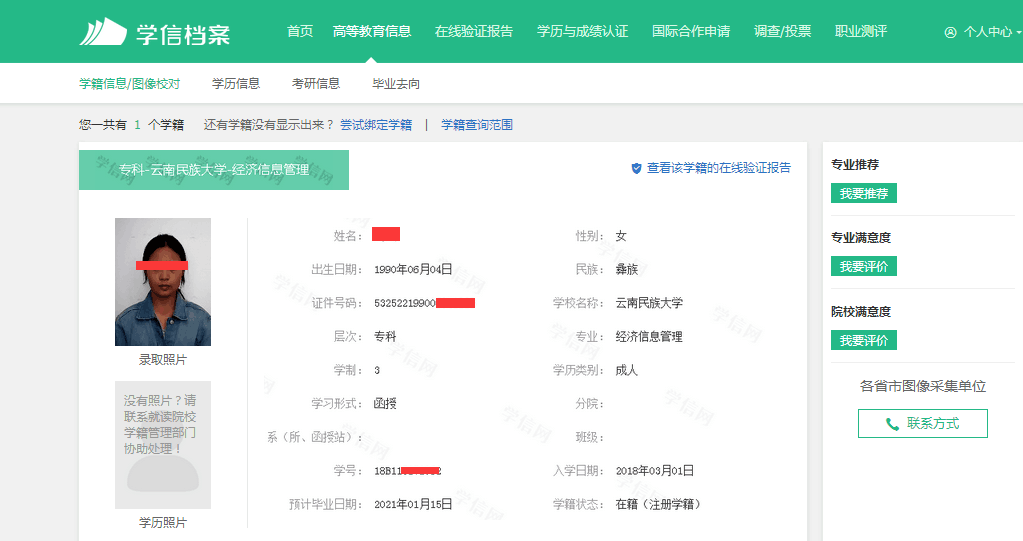
Task: Click the phone icon in 联系方式 button
Action: click(x=892, y=424)
